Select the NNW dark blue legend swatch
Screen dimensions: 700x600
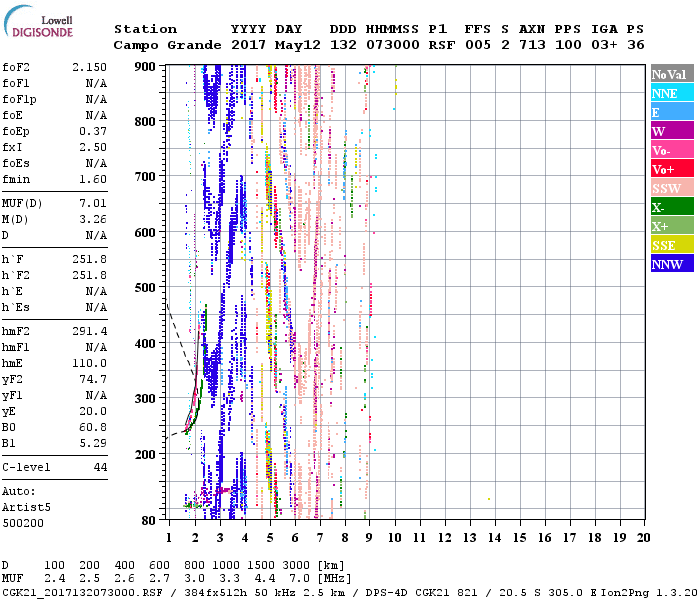pyautogui.click(x=672, y=263)
